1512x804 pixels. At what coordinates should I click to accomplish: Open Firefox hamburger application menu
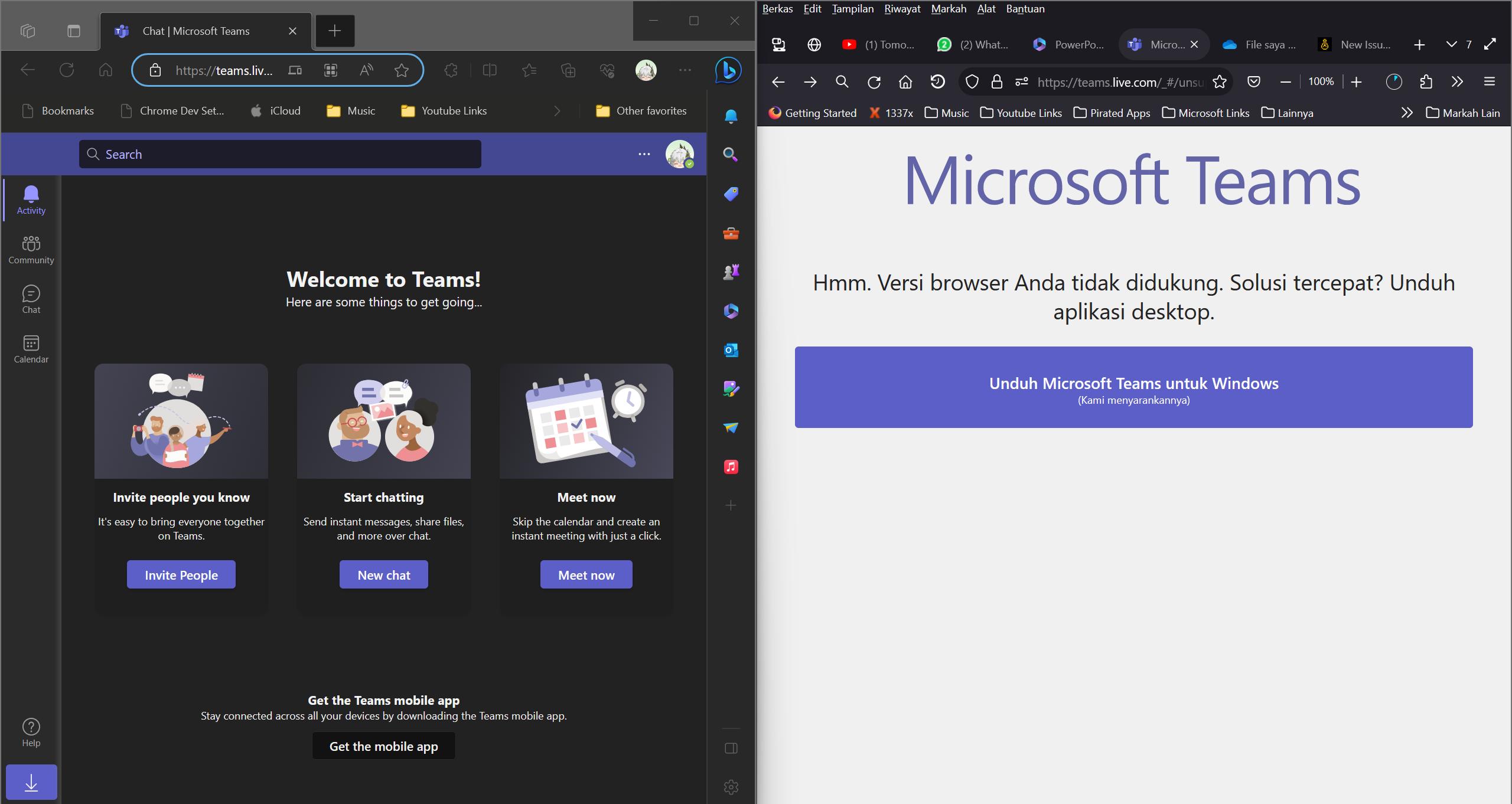[1489, 82]
